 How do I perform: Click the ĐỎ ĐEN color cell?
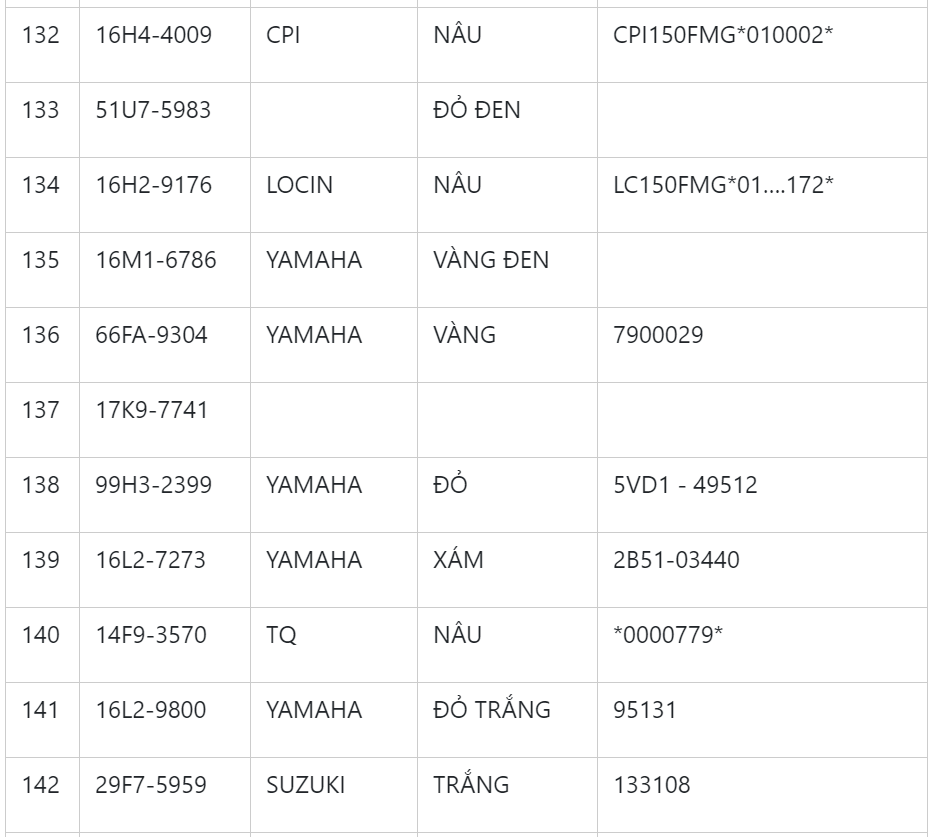point(477,110)
